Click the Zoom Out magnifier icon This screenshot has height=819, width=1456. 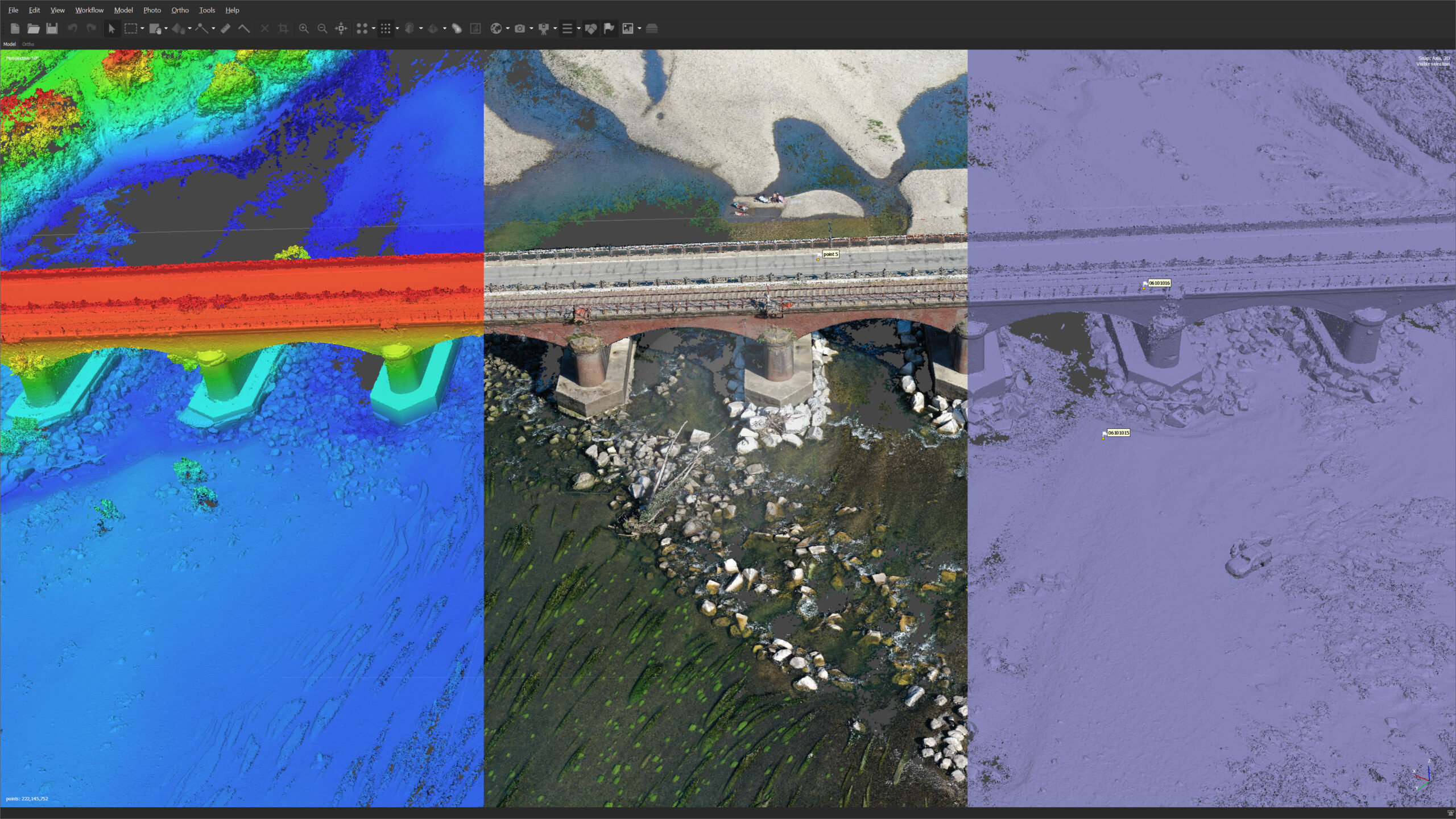click(322, 28)
